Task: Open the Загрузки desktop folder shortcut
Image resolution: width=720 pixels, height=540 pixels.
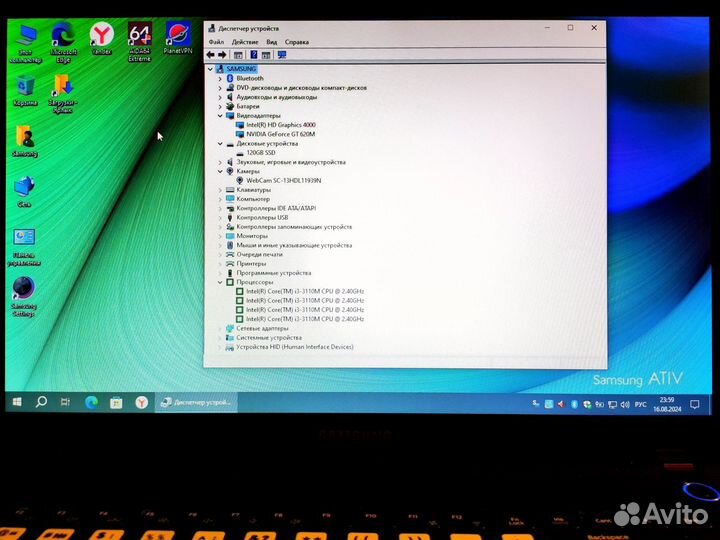Action: [x=63, y=94]
